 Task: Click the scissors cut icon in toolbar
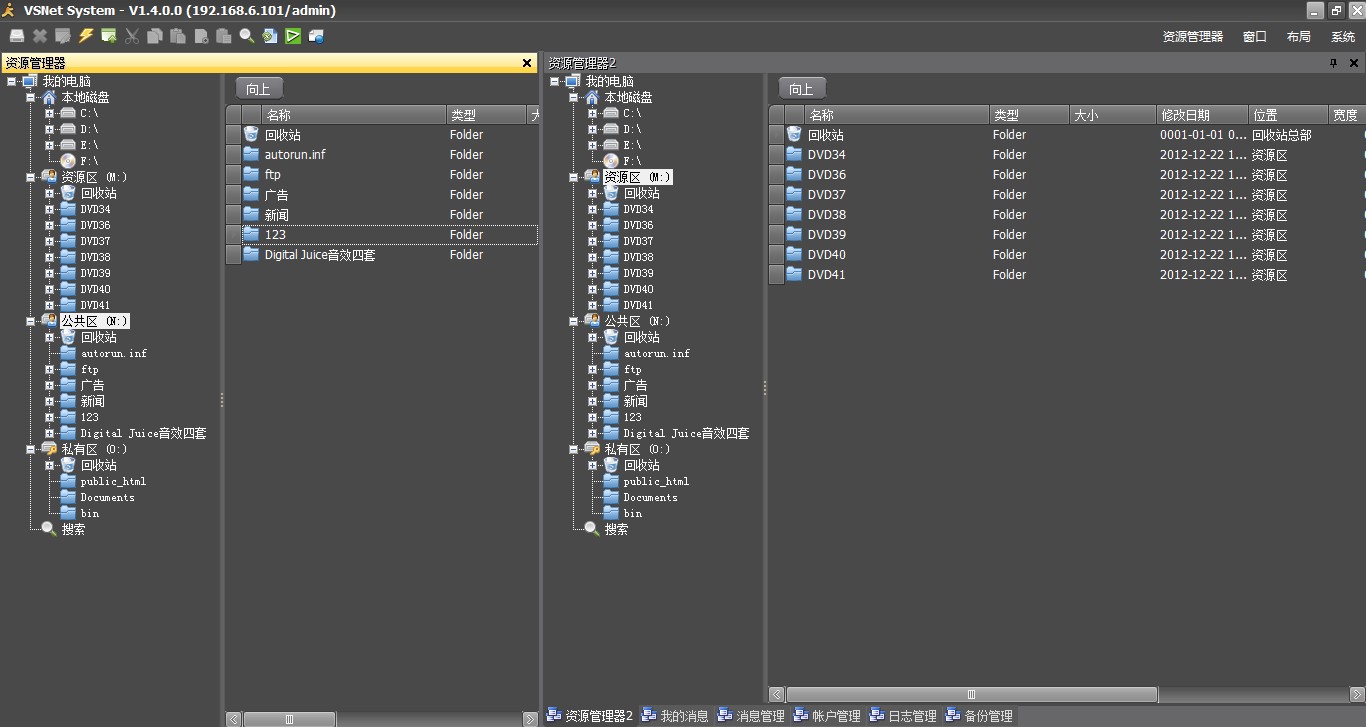click(132, 36)
